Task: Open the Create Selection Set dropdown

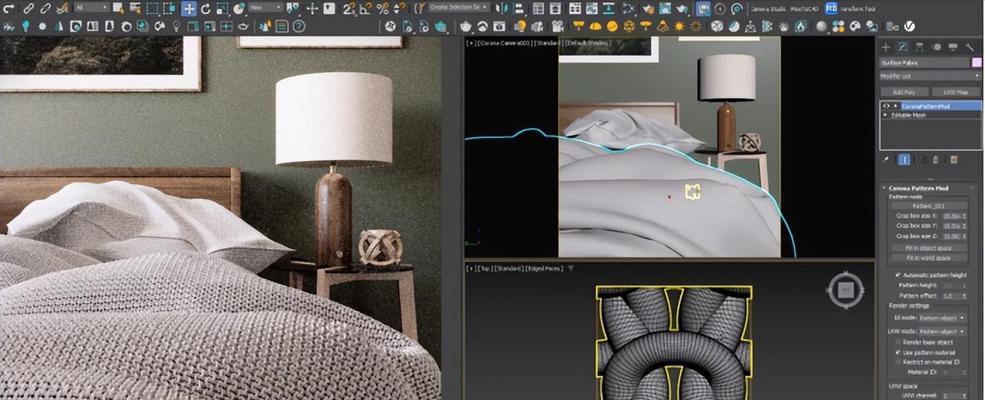Action: [x=459, y=8]
